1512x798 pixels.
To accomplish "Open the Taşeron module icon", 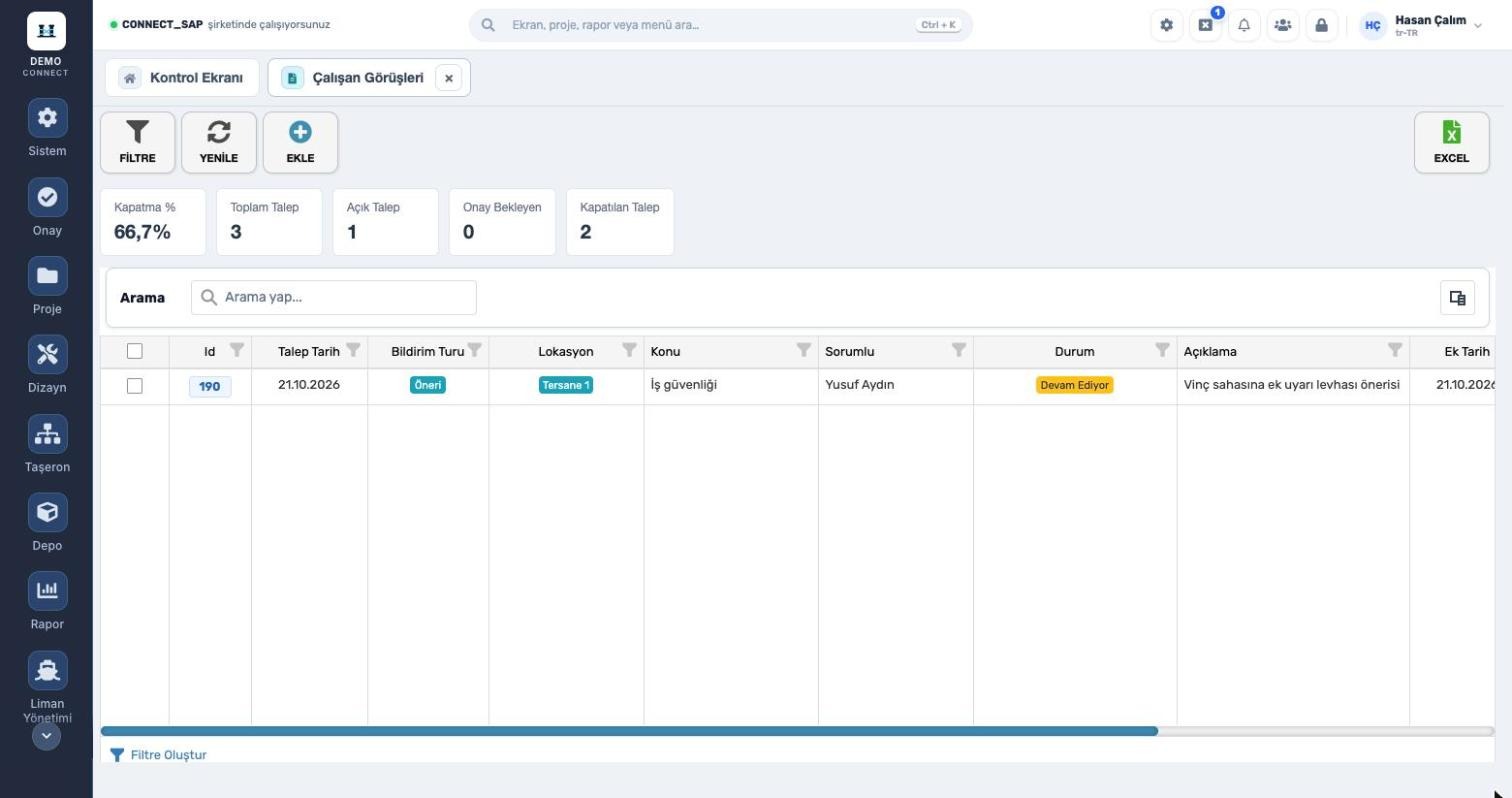I will point(47,434).
